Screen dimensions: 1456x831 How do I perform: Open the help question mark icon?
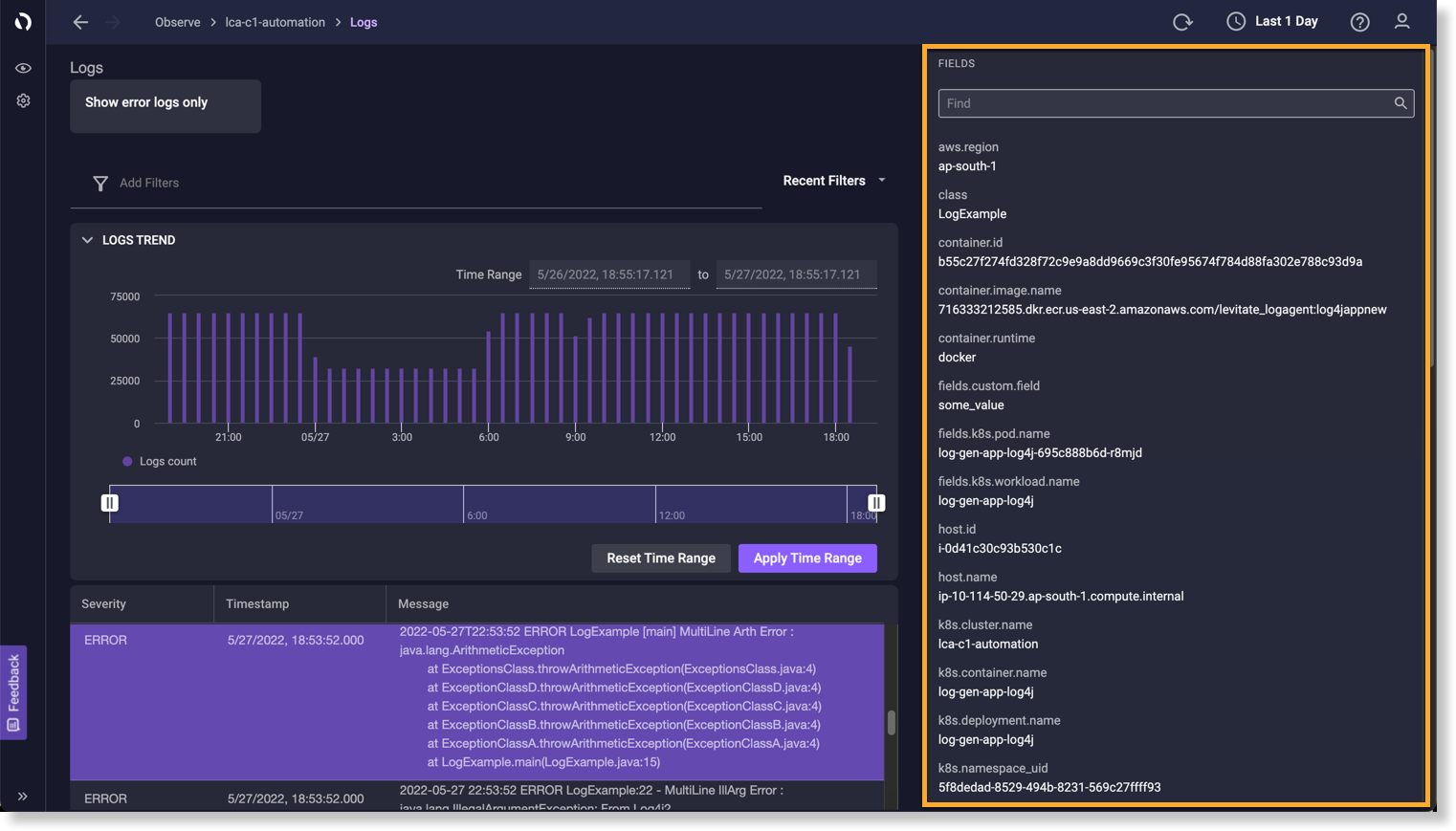tap(1359, 22)
